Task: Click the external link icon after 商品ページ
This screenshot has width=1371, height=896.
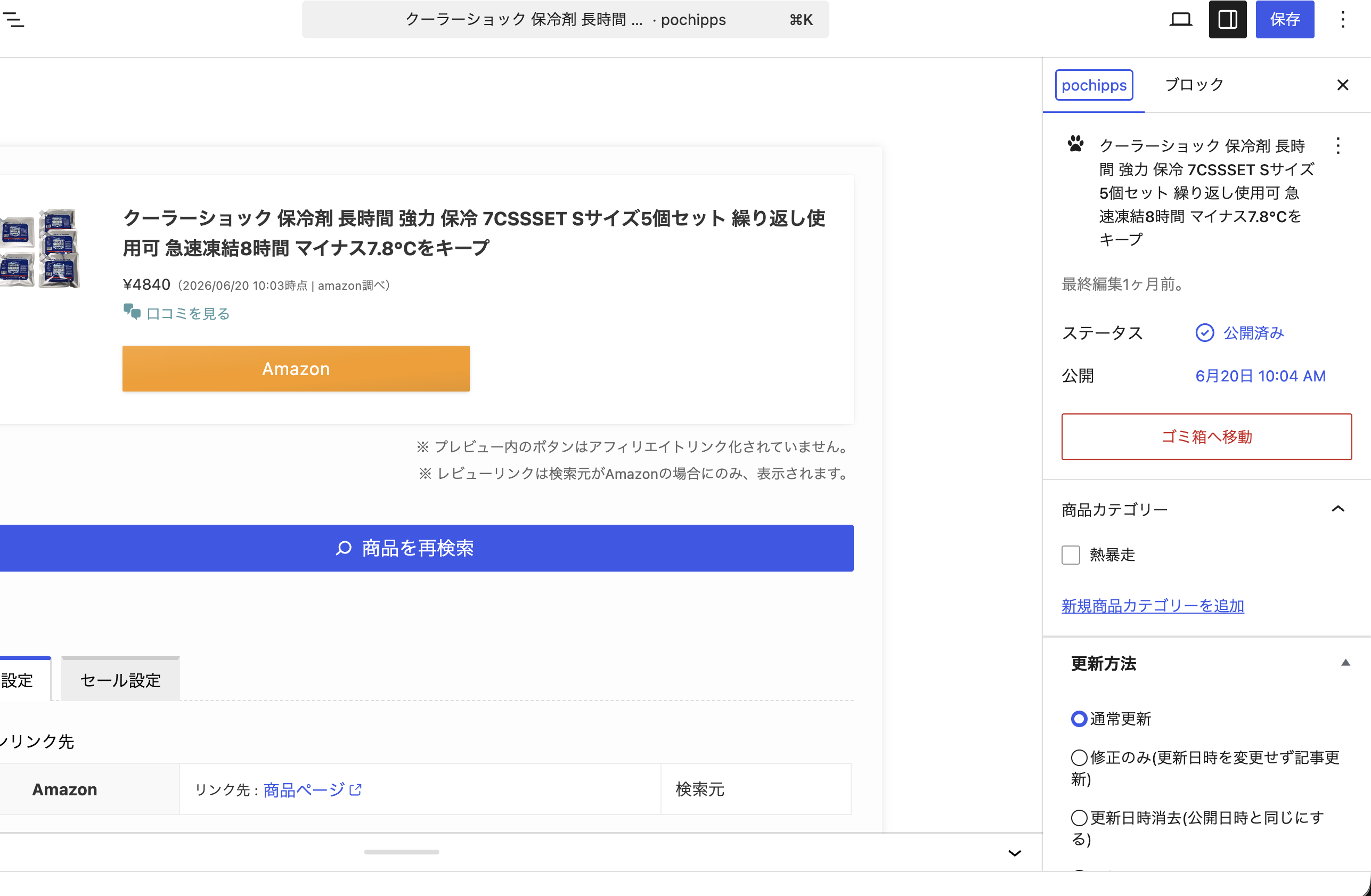Action: click(355, 789)
